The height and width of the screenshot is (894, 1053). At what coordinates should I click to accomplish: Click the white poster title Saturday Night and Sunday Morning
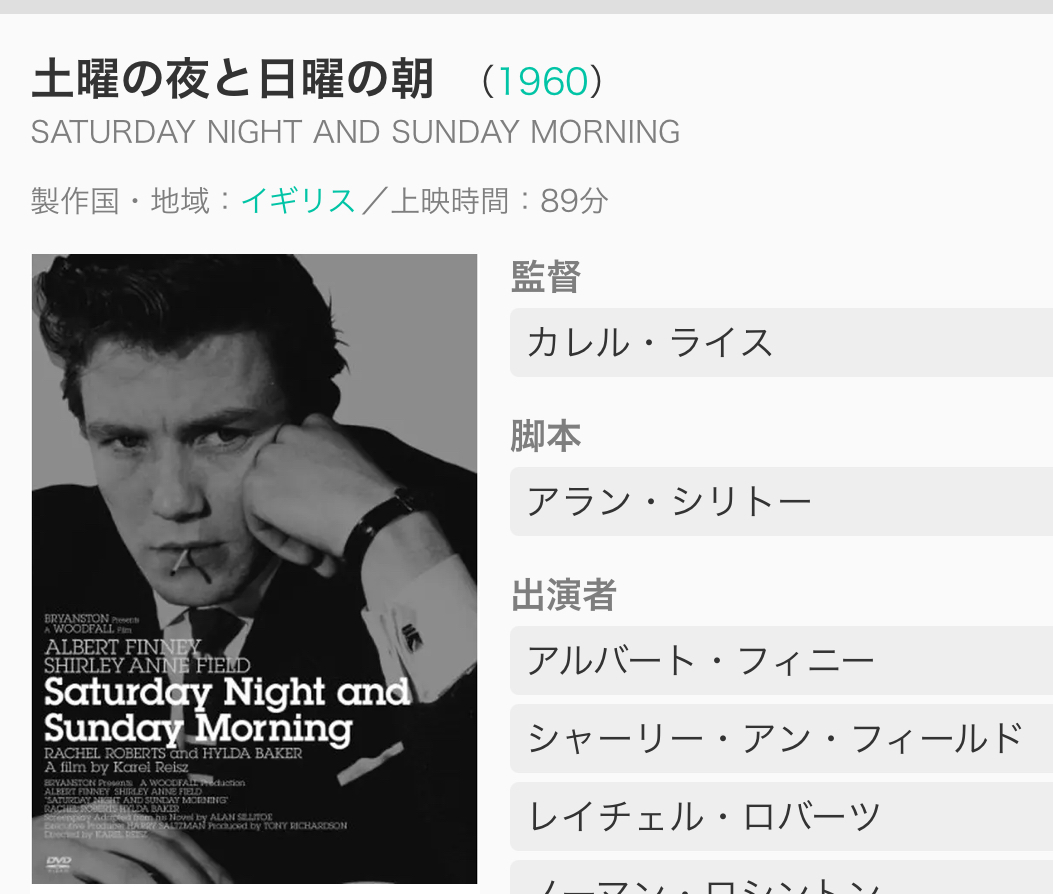pyautogui.click(x=227, y=709)
